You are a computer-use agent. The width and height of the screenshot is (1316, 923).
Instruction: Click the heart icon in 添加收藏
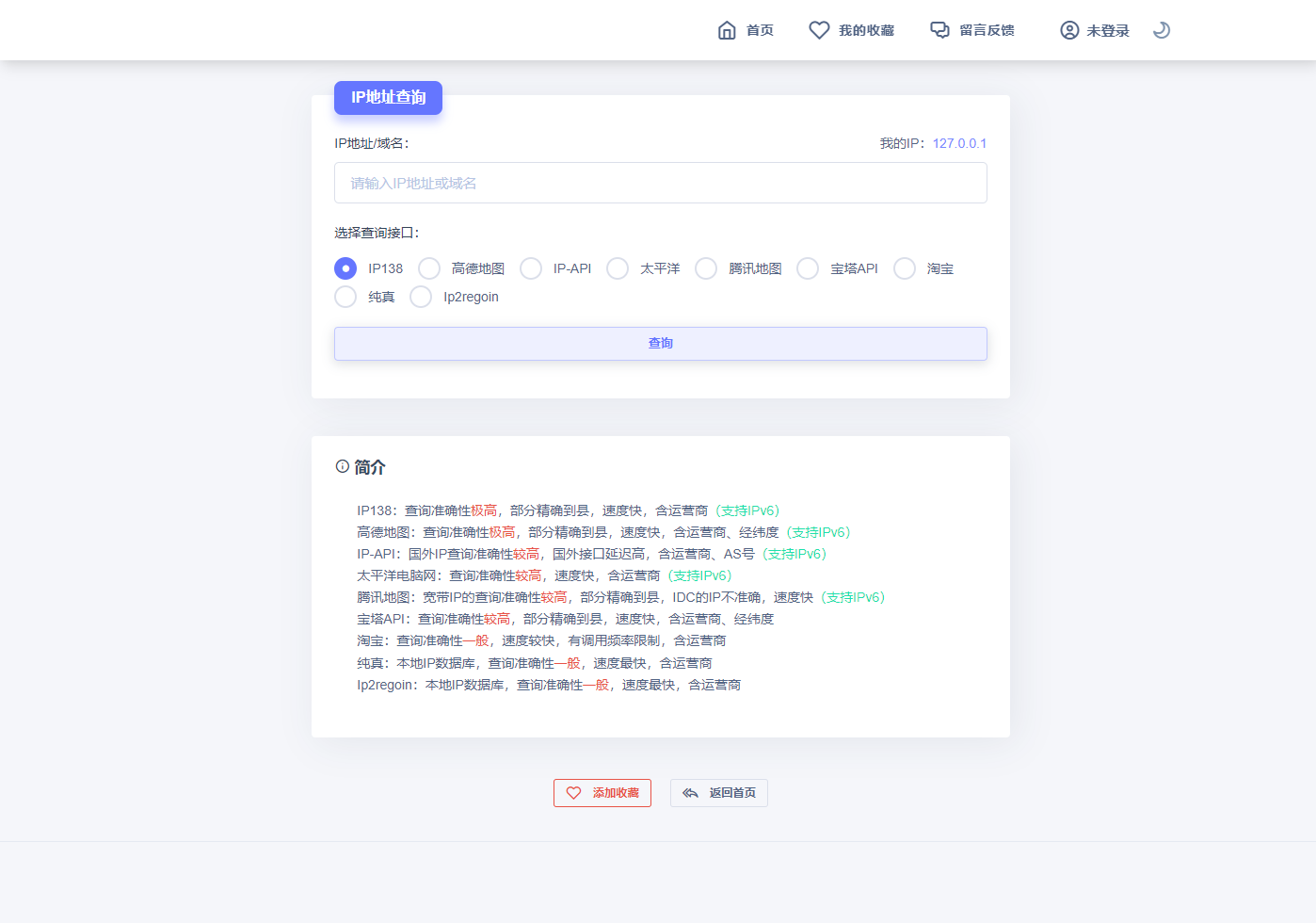[x=573, y=793]
